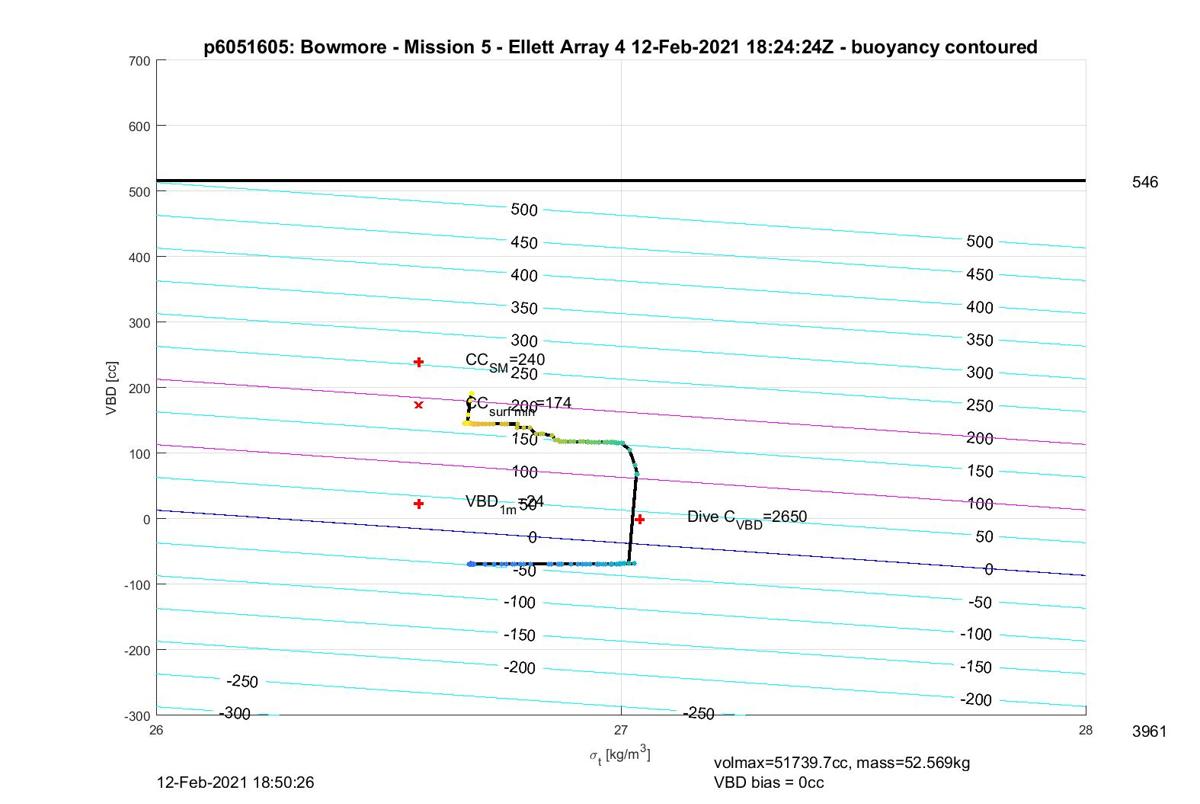Image resolution: width=1200 pixels, height=804 pixels.
Task: Click the y-axis tick label '100'
Action: [x=139, y=454]
